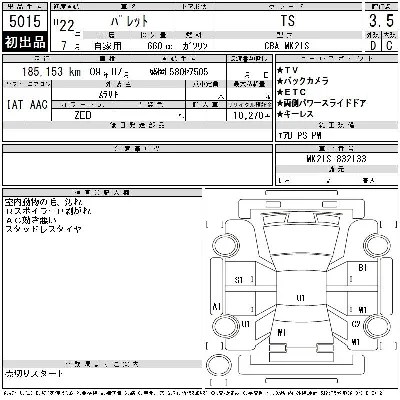400x400 pixels.
Task: Select the model name パレット
Action: tap(129, 21)
